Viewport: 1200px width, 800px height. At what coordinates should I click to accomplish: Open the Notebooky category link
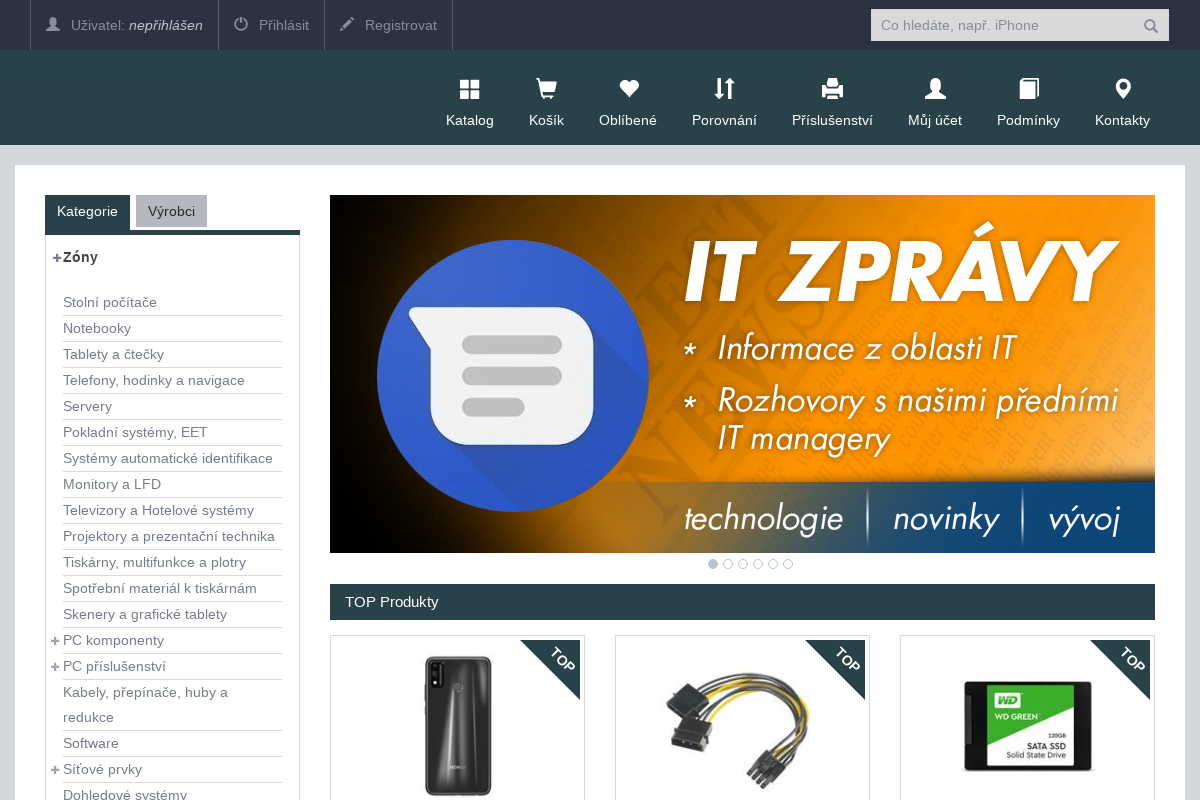97,328
